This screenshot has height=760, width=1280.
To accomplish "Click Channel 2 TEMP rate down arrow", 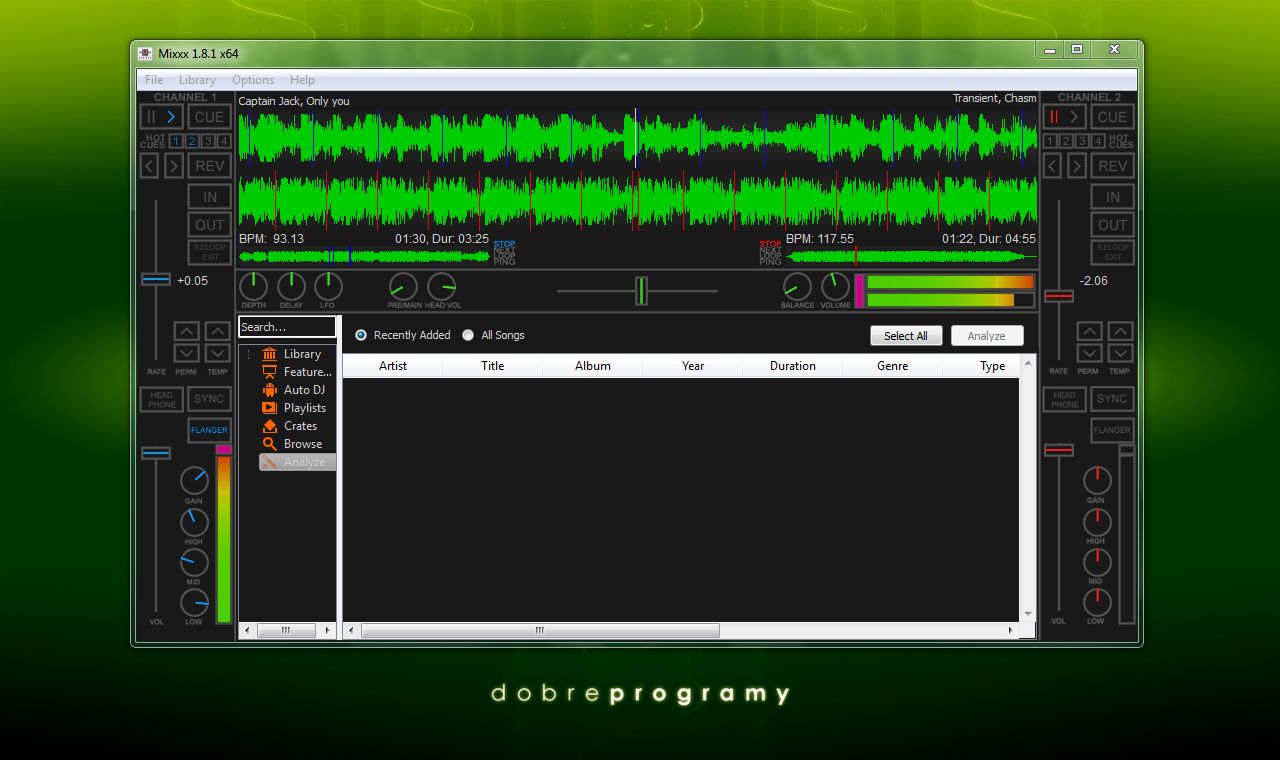I will click(x=1121, y=353).
